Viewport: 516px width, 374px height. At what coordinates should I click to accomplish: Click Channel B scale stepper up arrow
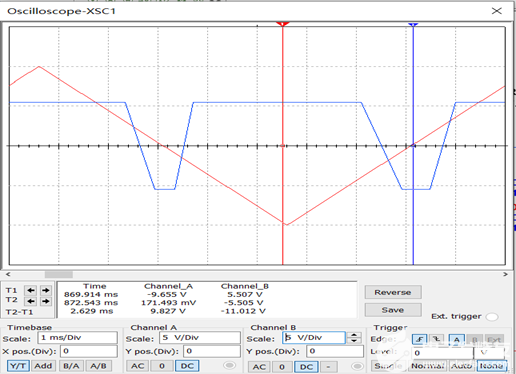coord(354,335)
